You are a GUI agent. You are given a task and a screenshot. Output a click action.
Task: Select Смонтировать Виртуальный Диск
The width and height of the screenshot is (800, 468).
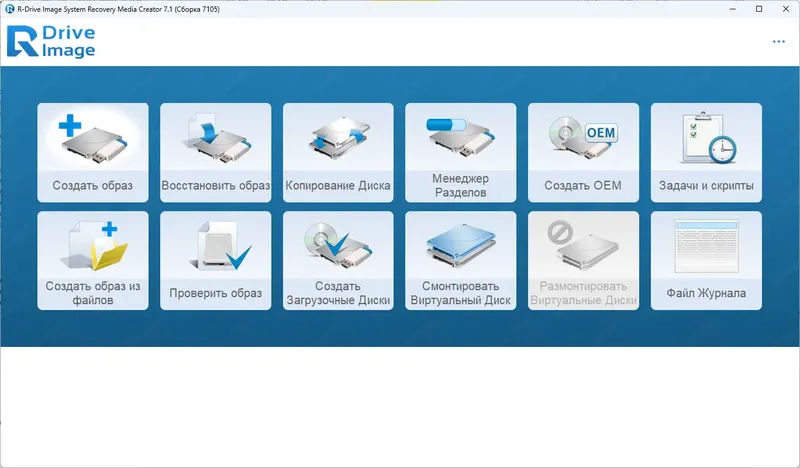pos(461,260)
